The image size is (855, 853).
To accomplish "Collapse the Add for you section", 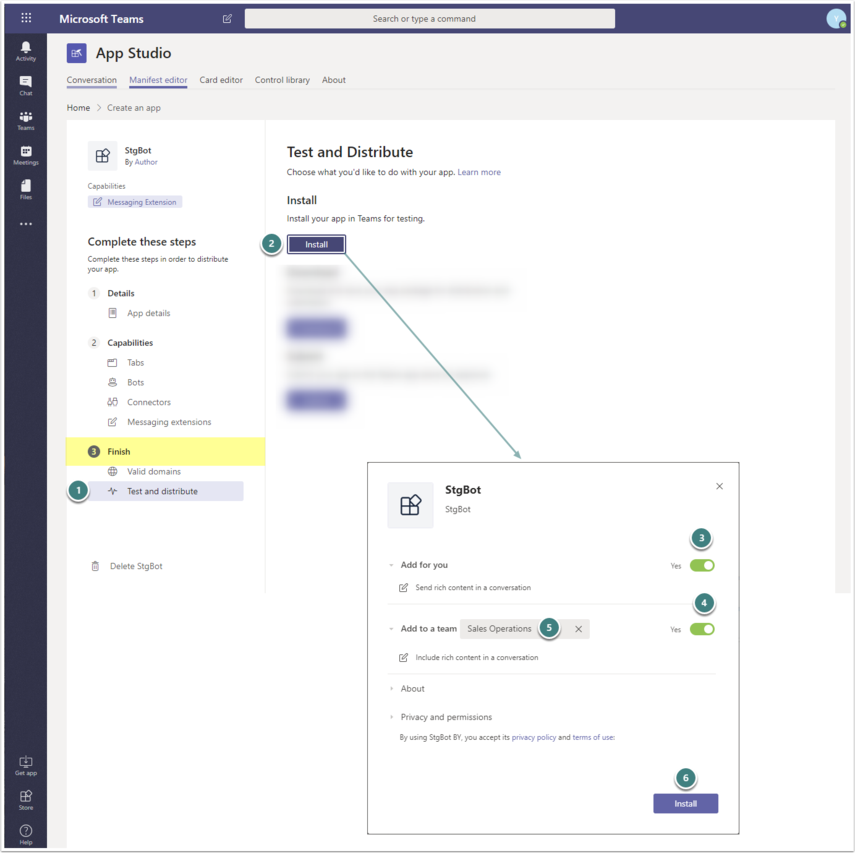I will tap(391, 565).
